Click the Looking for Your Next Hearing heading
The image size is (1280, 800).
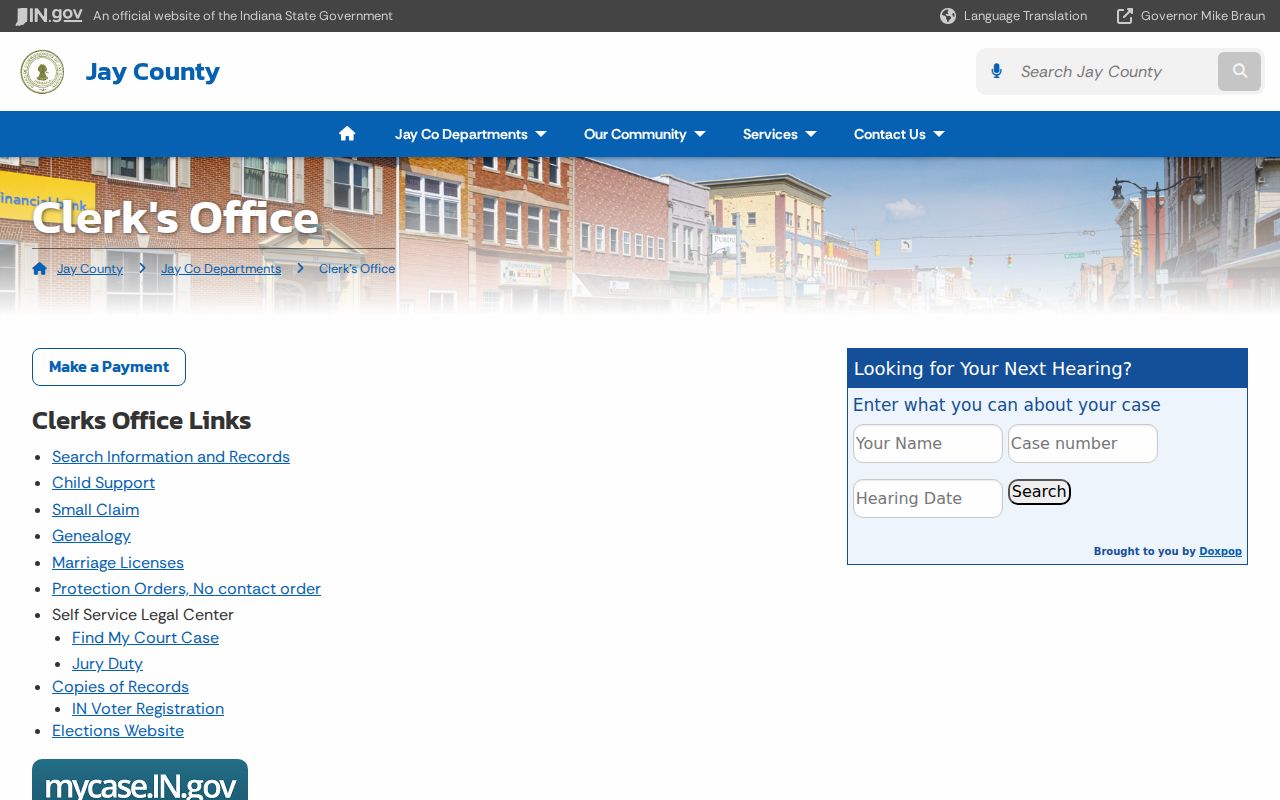tap(993, 369)
